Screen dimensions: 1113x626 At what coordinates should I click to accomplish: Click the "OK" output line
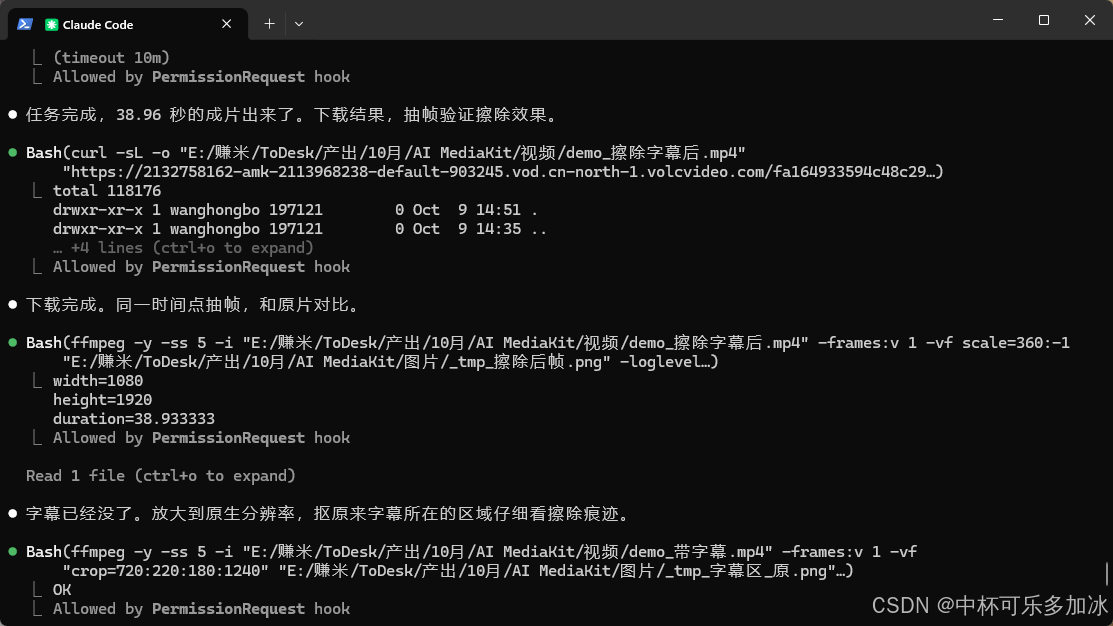pos(62,590)
